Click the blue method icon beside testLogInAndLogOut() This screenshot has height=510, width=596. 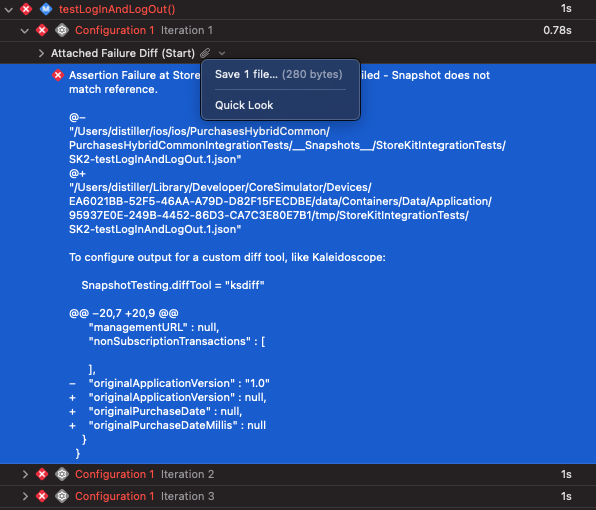point(46,9)
